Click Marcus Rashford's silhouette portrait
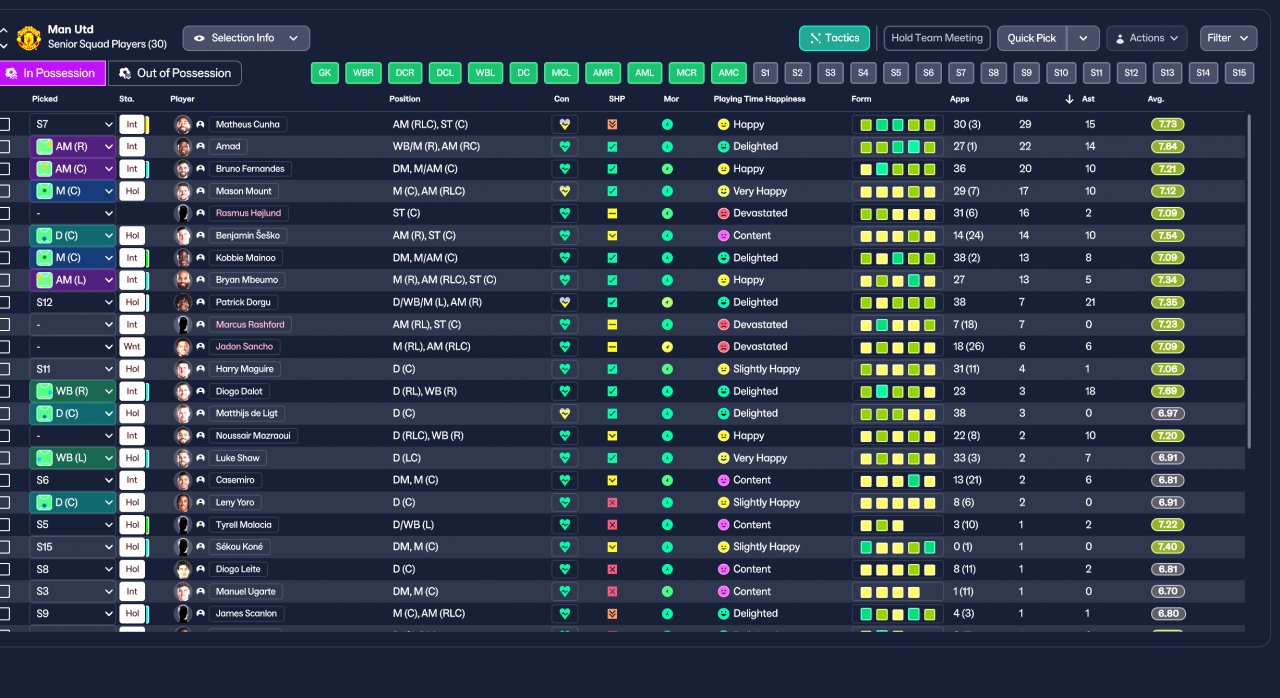Viewport: 1280px width, 698px height. point(183,324)
